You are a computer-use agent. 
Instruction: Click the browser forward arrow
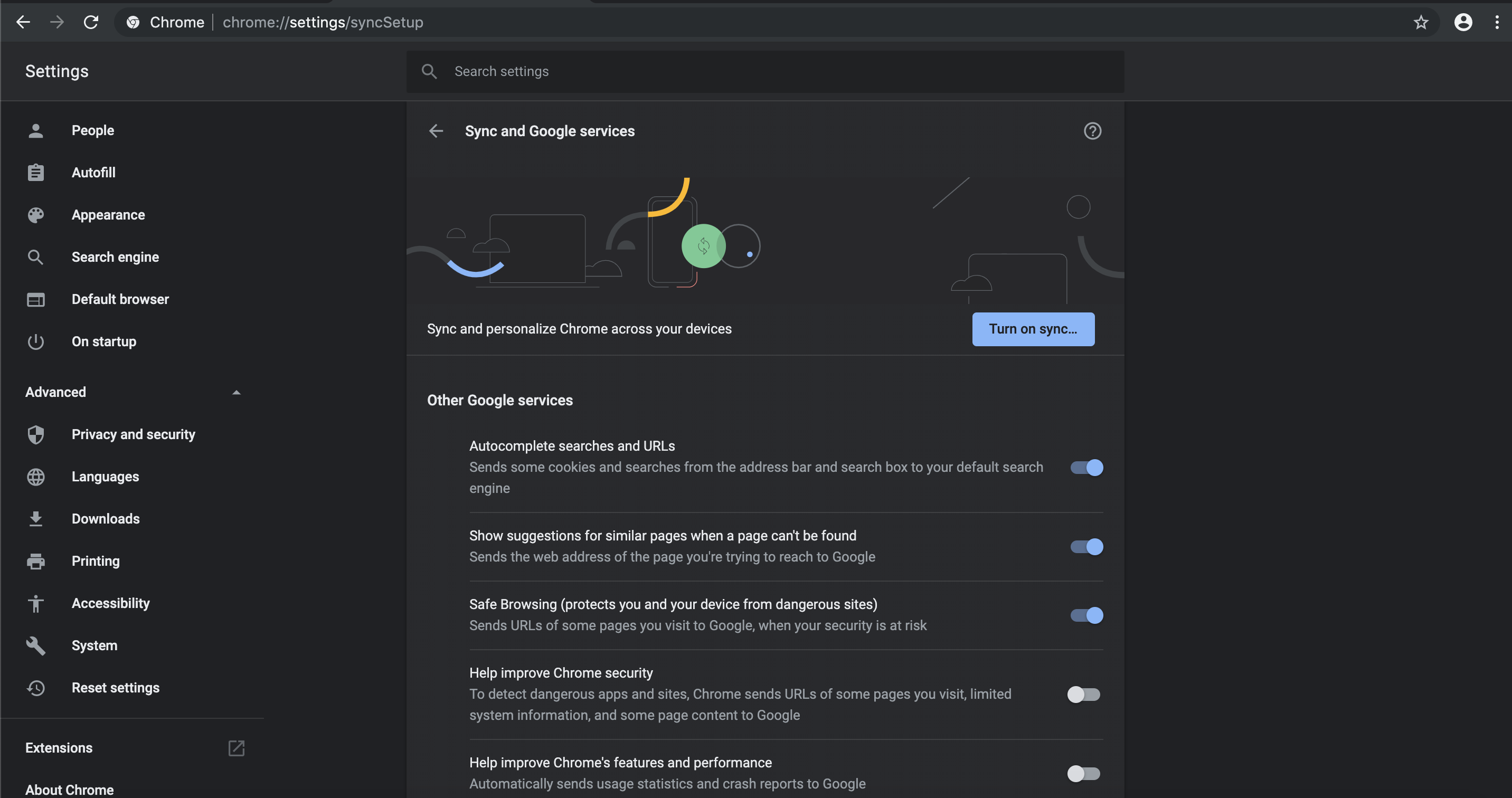(x=57, y=22)
